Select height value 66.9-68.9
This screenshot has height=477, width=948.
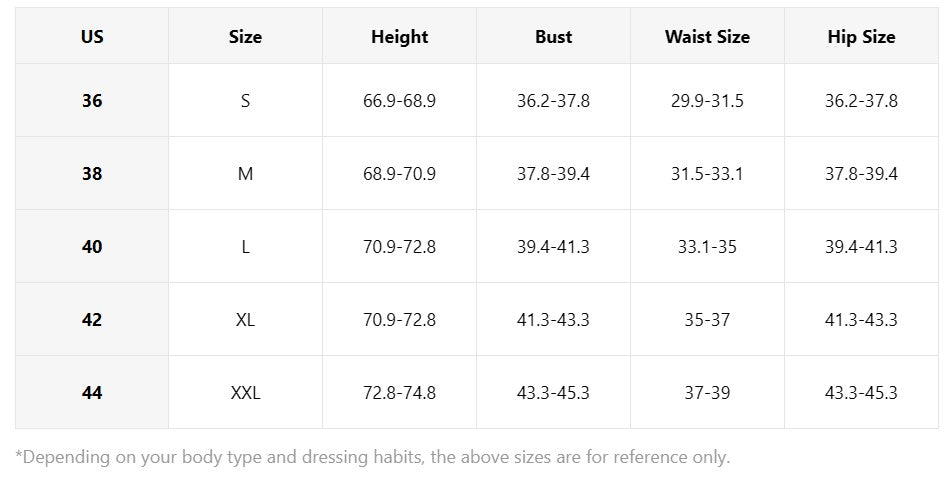click(x=400, y=100)
